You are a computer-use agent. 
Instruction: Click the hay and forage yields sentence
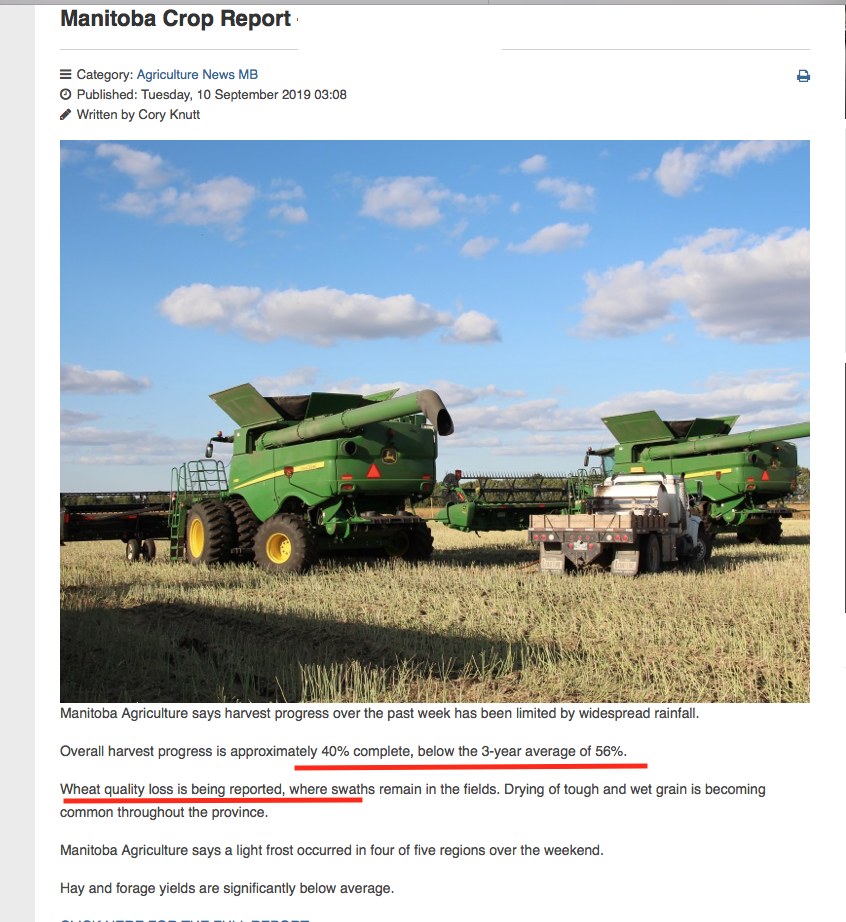point(227,888)
